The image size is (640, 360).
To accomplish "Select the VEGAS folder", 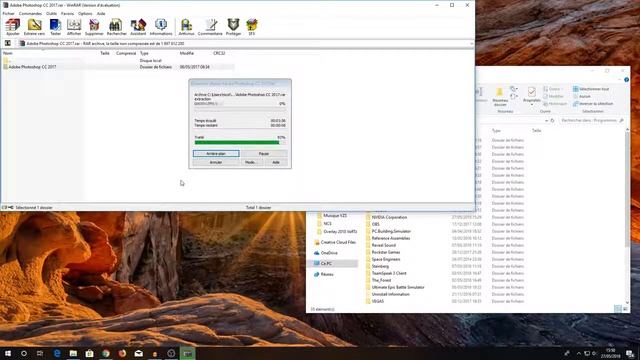I will 375,301.
